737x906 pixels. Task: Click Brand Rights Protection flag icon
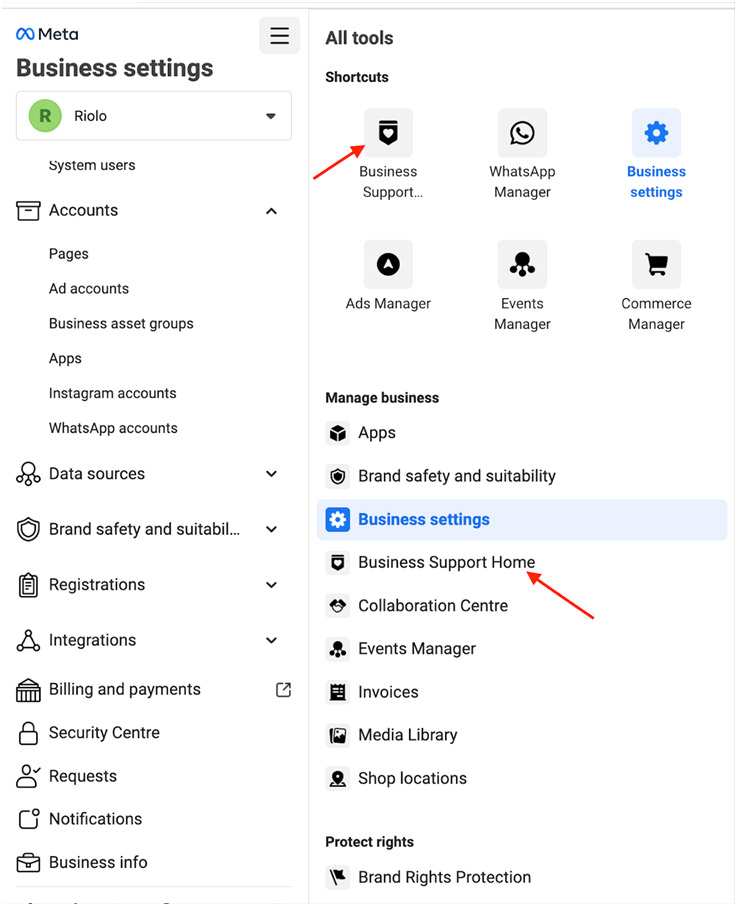click(338, 877)
